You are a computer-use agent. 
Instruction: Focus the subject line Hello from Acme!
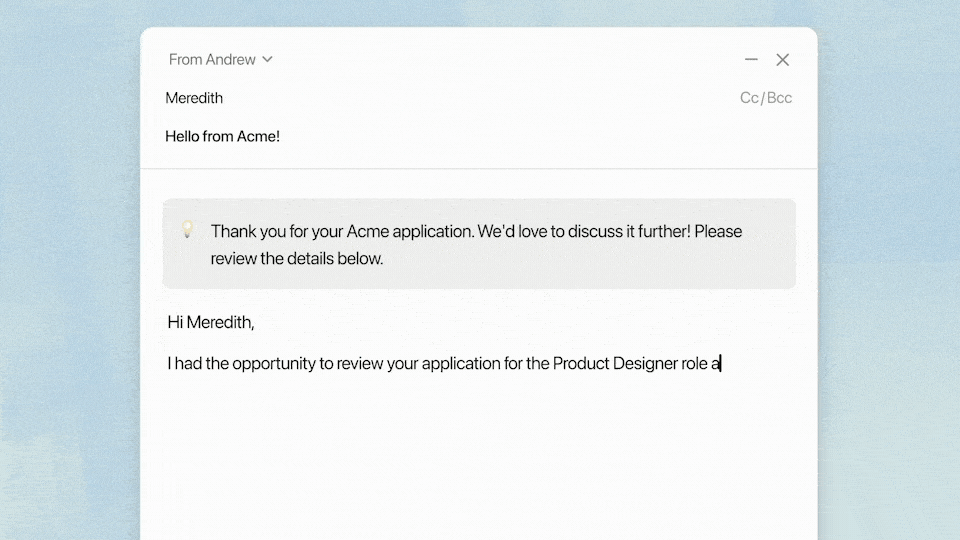point(222,136)
